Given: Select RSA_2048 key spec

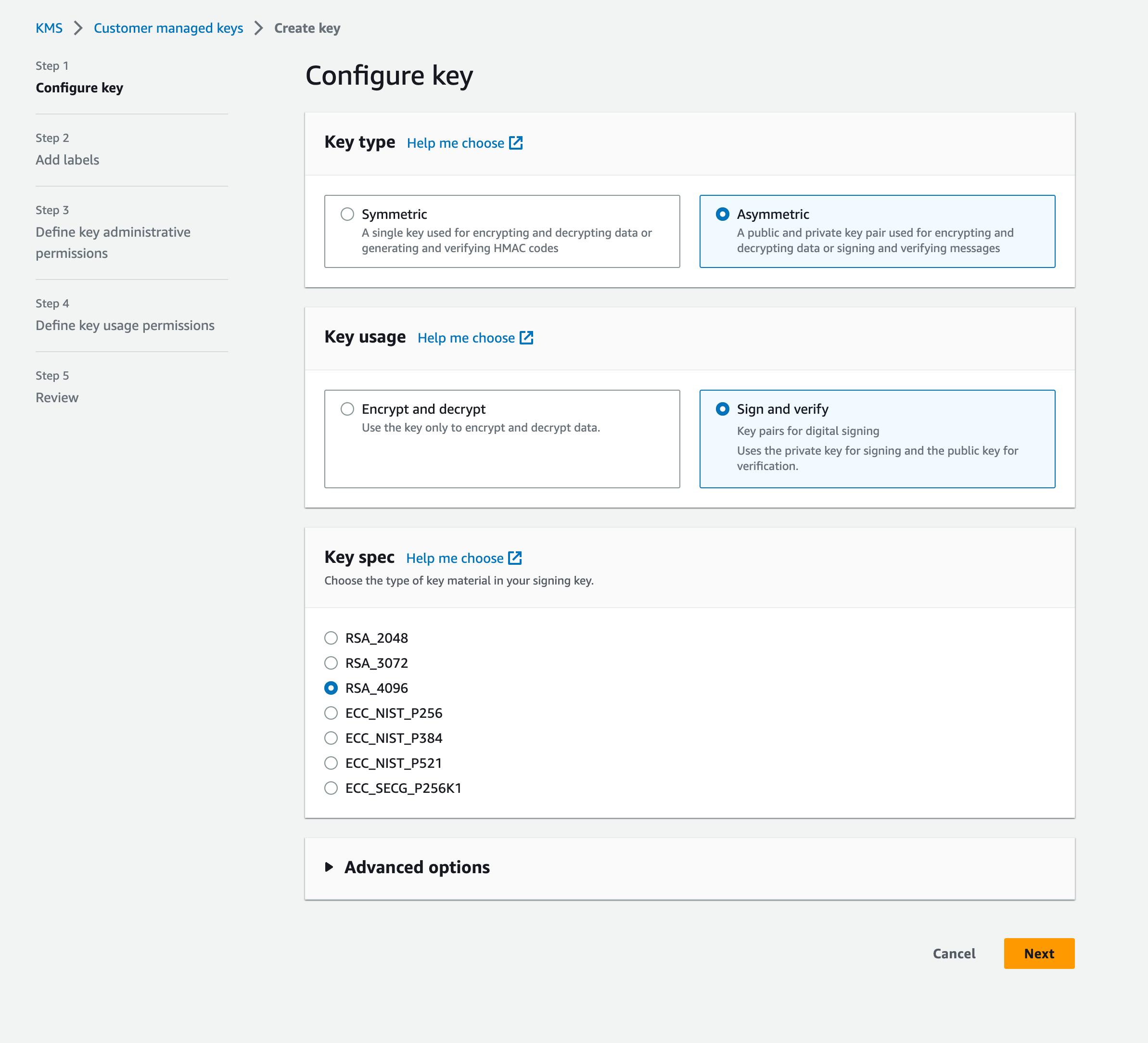Looking at the screenshot, I should coord(331,637).
